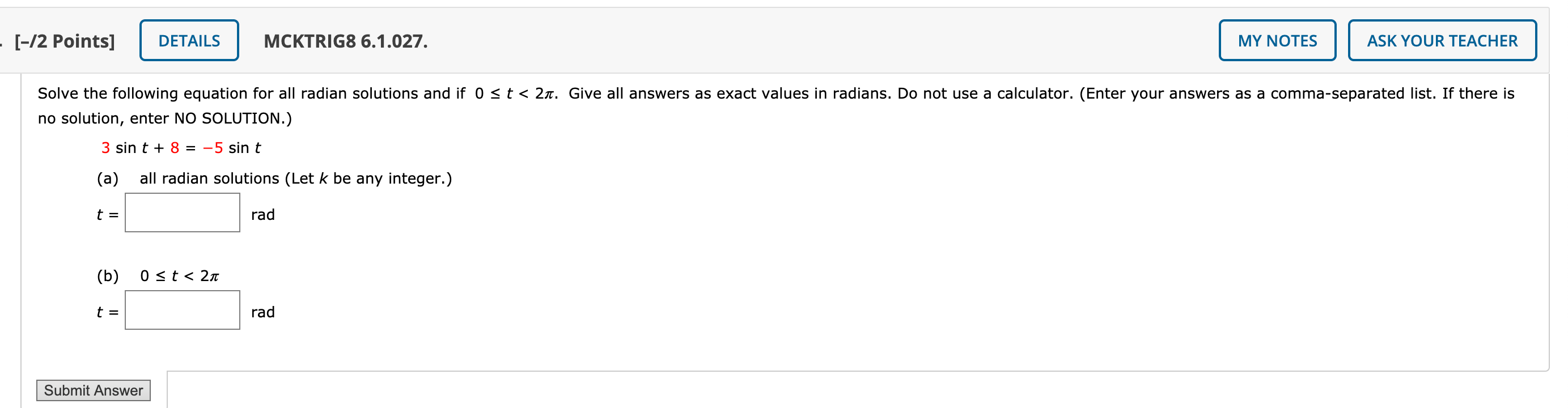Submit your trig equation answers

coord(93,390)
